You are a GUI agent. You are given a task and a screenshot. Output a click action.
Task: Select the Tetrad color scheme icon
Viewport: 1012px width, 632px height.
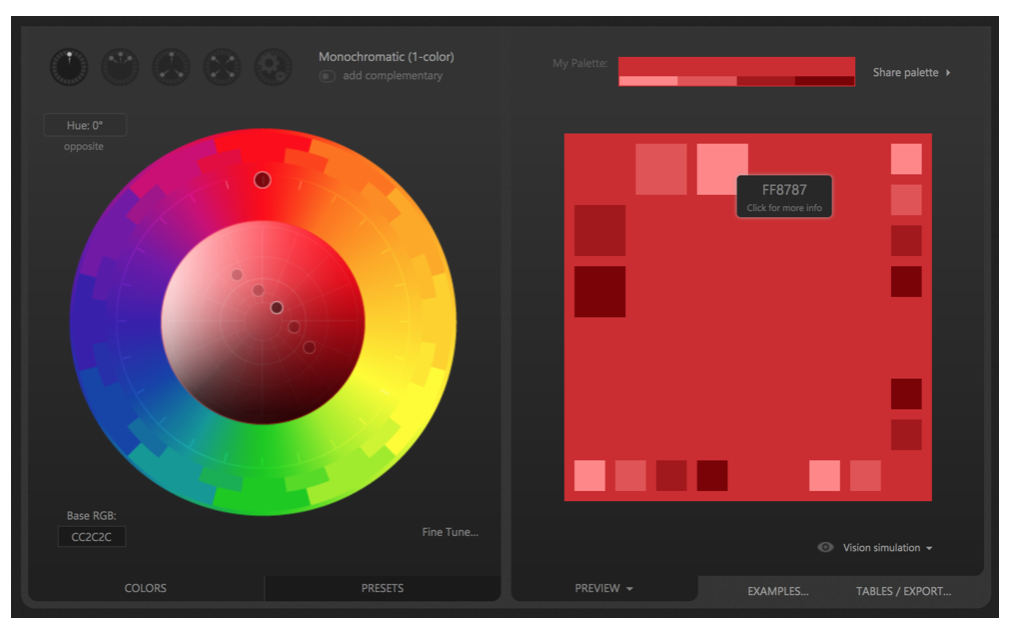pyautogui.click(x=222, y=66)
